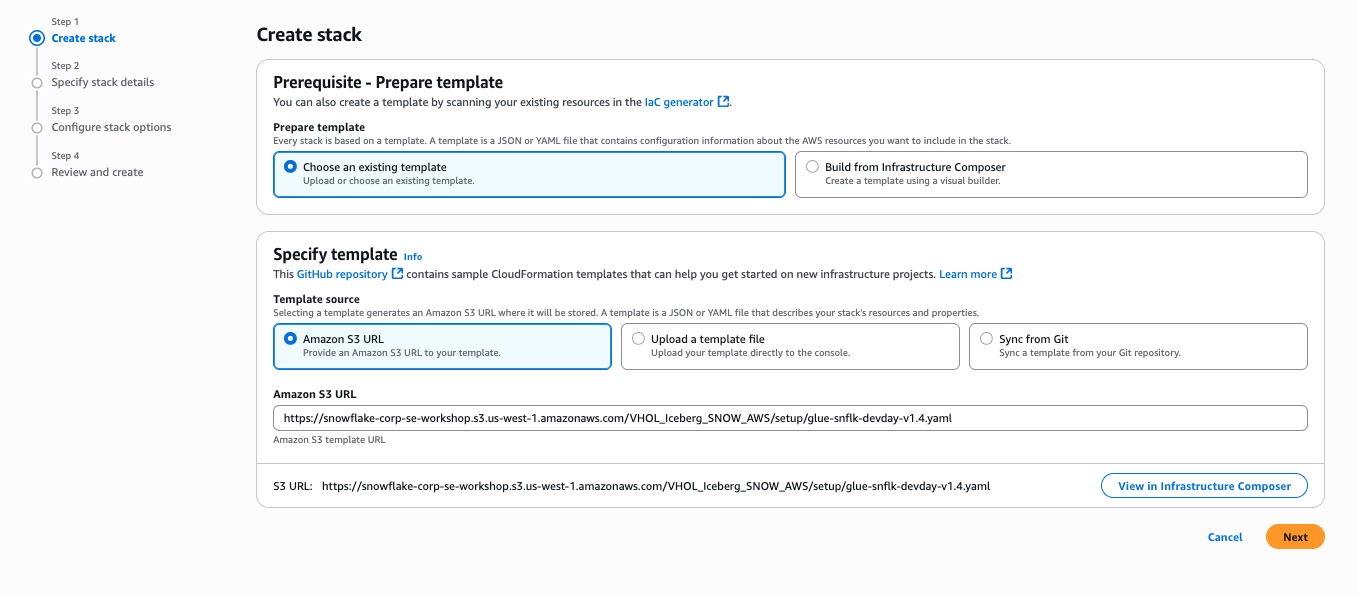1358x596 pixels.
Task: Go to Step 4 Review and create
Action: tap(97, 172)
